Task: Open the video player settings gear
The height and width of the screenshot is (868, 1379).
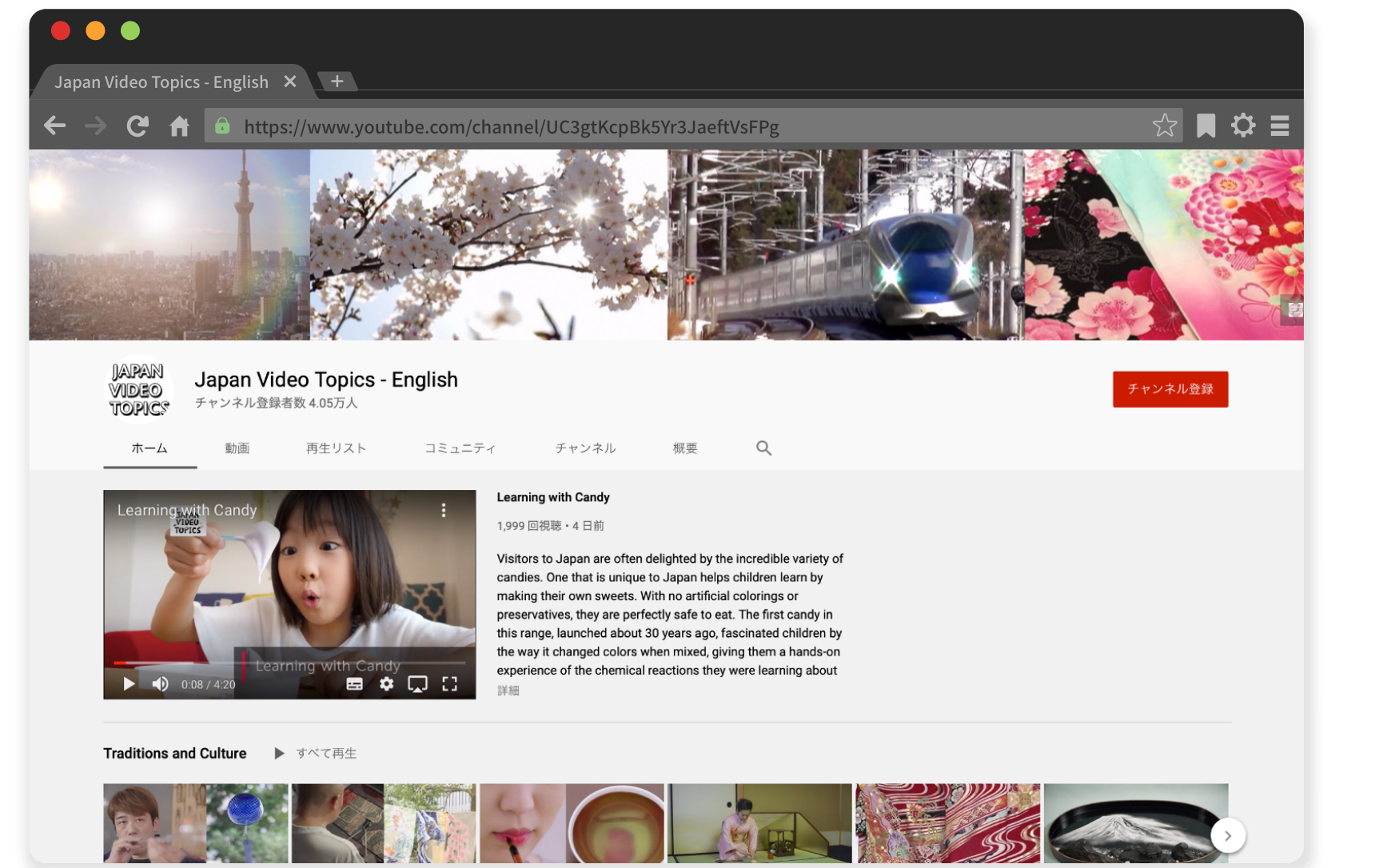Action: tap(387, 684)
